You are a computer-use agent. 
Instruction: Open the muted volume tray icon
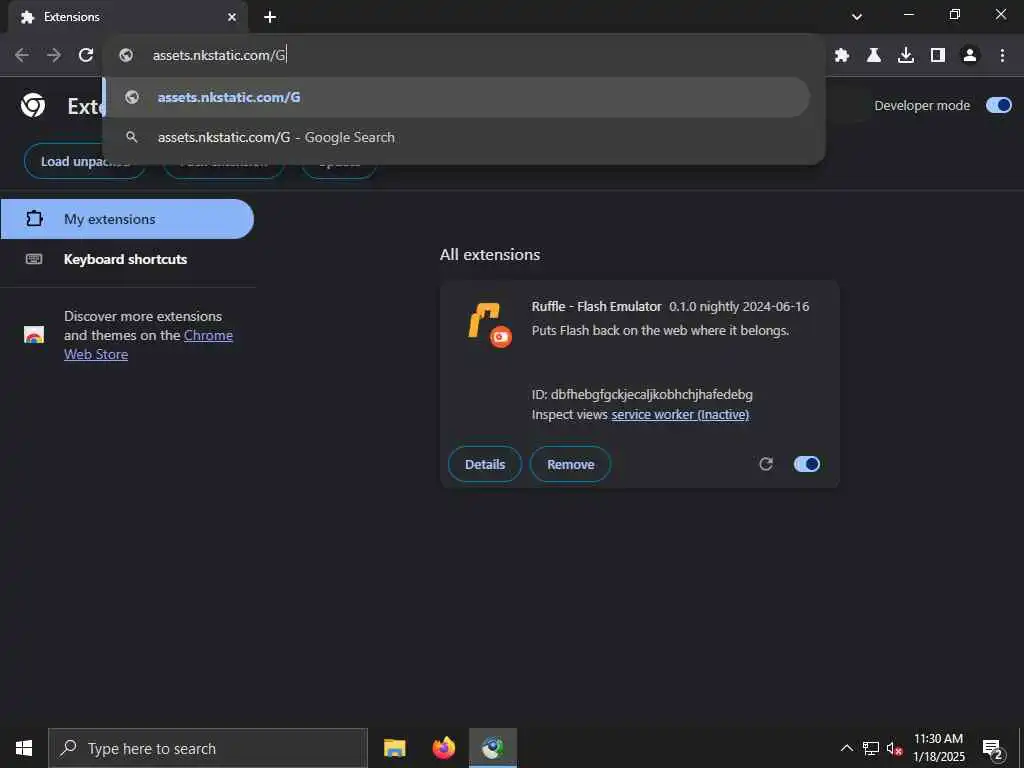pos(894,748)
